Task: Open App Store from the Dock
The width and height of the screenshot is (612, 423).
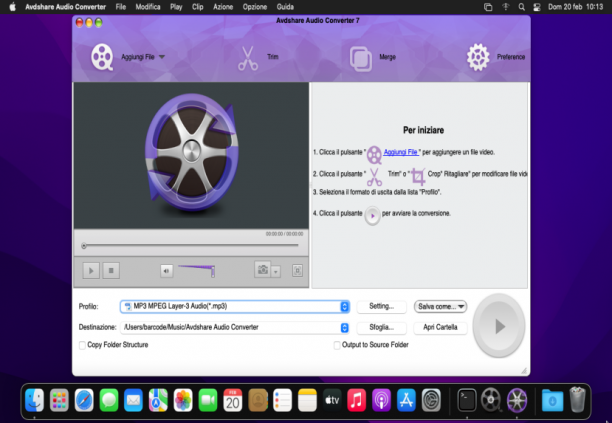Action: [x=406, y=400]
